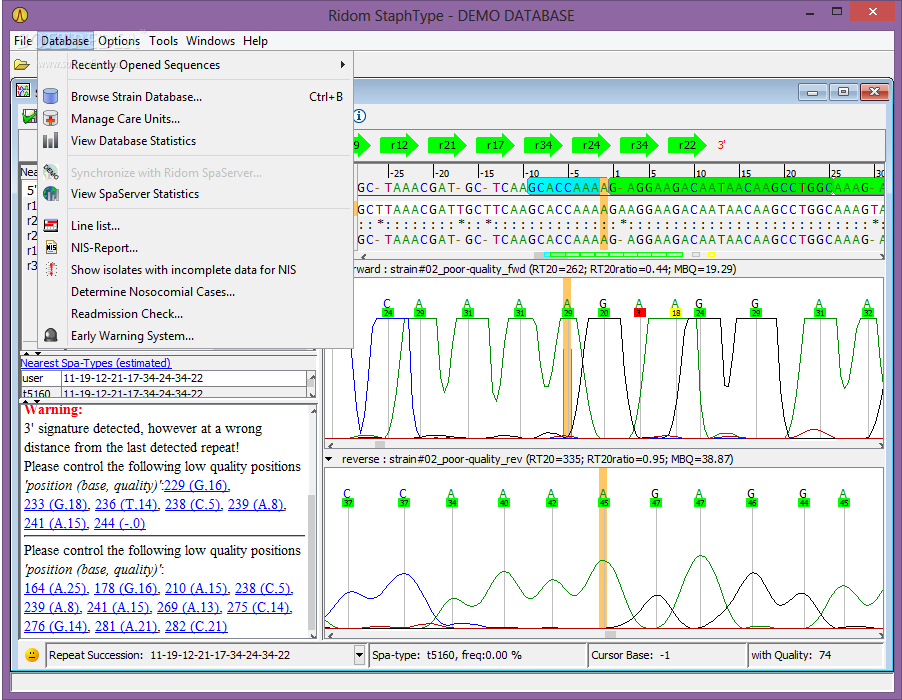Click the View Database Statistics bar-chart icon
Viewport: 902px width, 700px height.
[51, 140]
